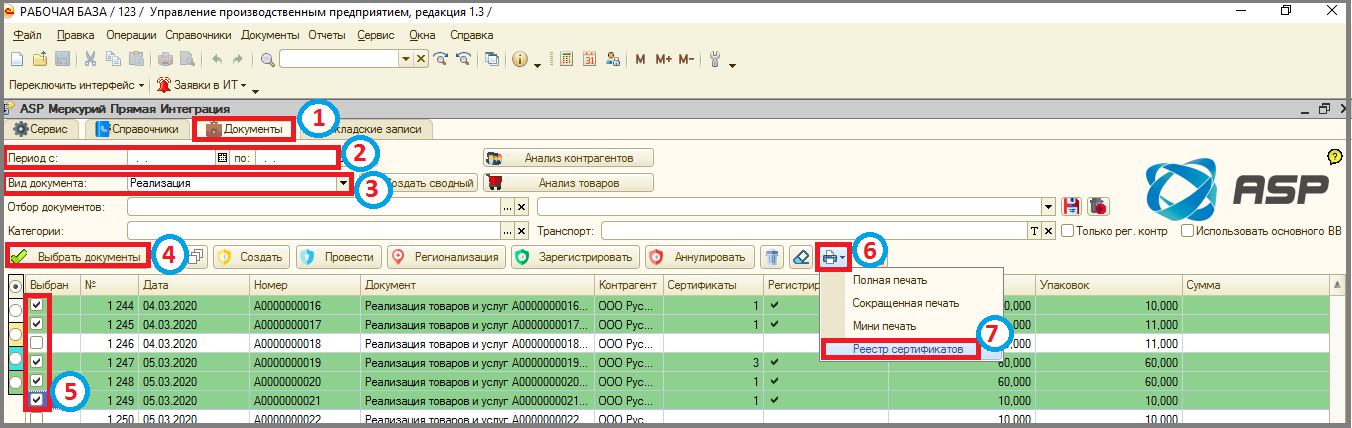This screenshot has width=1352, height=428.
Task: Toggle checkbox for row 1 249
Action: [37, 400]
